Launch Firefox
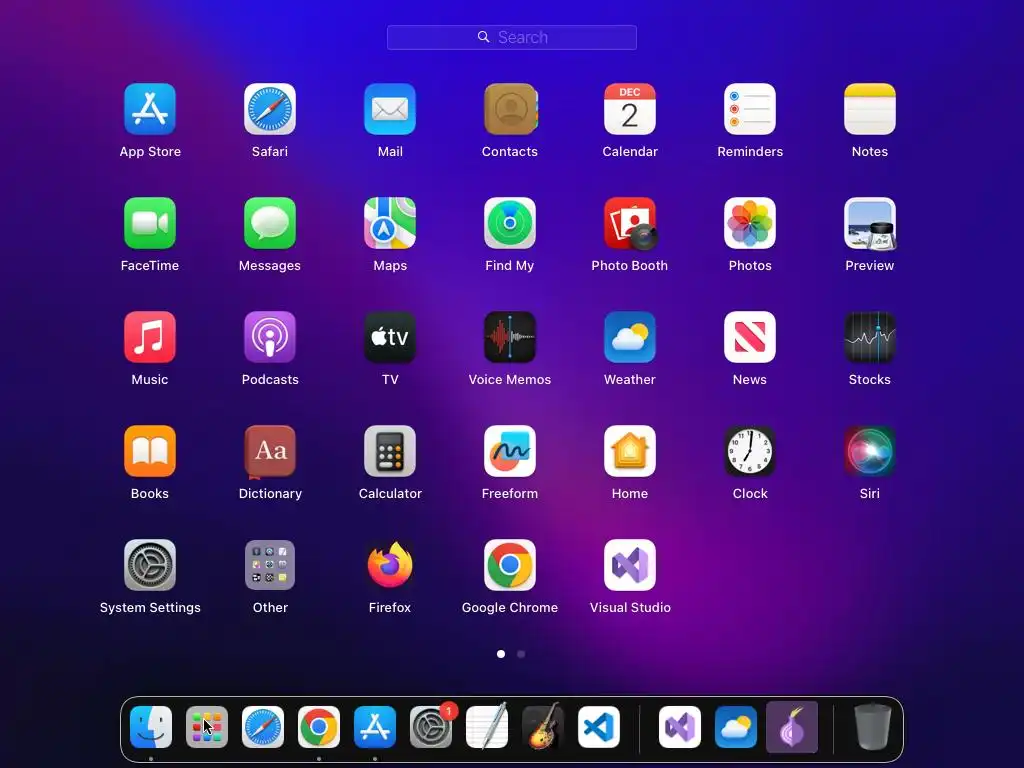 coord(390,565)
